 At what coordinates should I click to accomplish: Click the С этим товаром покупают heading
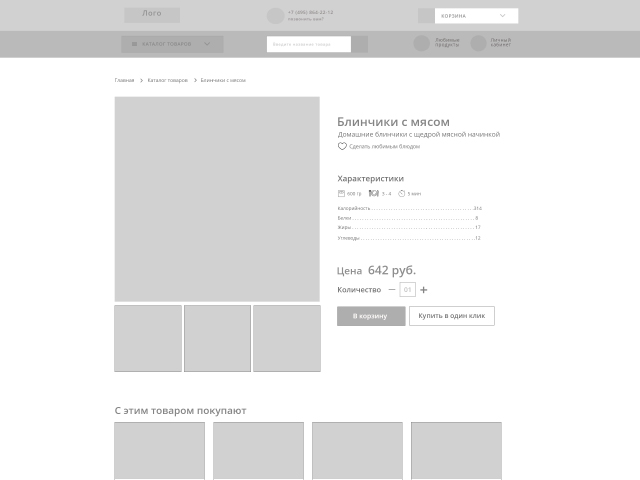[x=180, y=411]
